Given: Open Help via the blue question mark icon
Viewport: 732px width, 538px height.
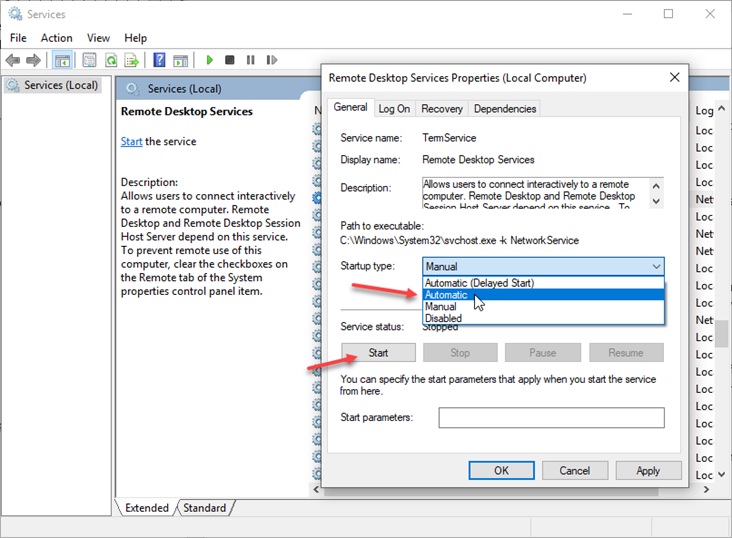Looking at the screenshot, I should point(159,60).
